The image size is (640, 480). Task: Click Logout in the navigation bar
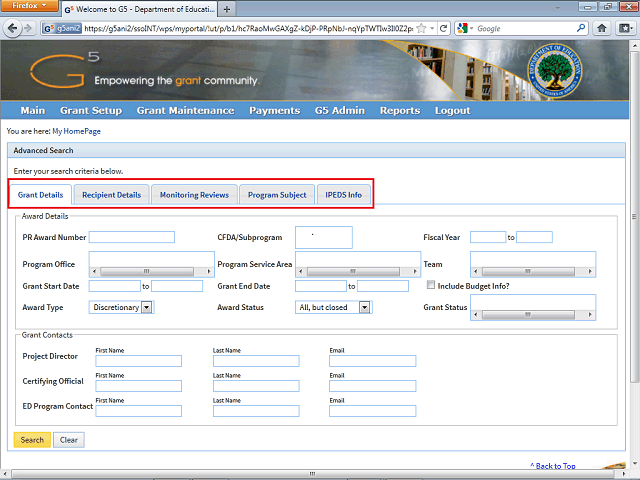click(x=453, y=111)
